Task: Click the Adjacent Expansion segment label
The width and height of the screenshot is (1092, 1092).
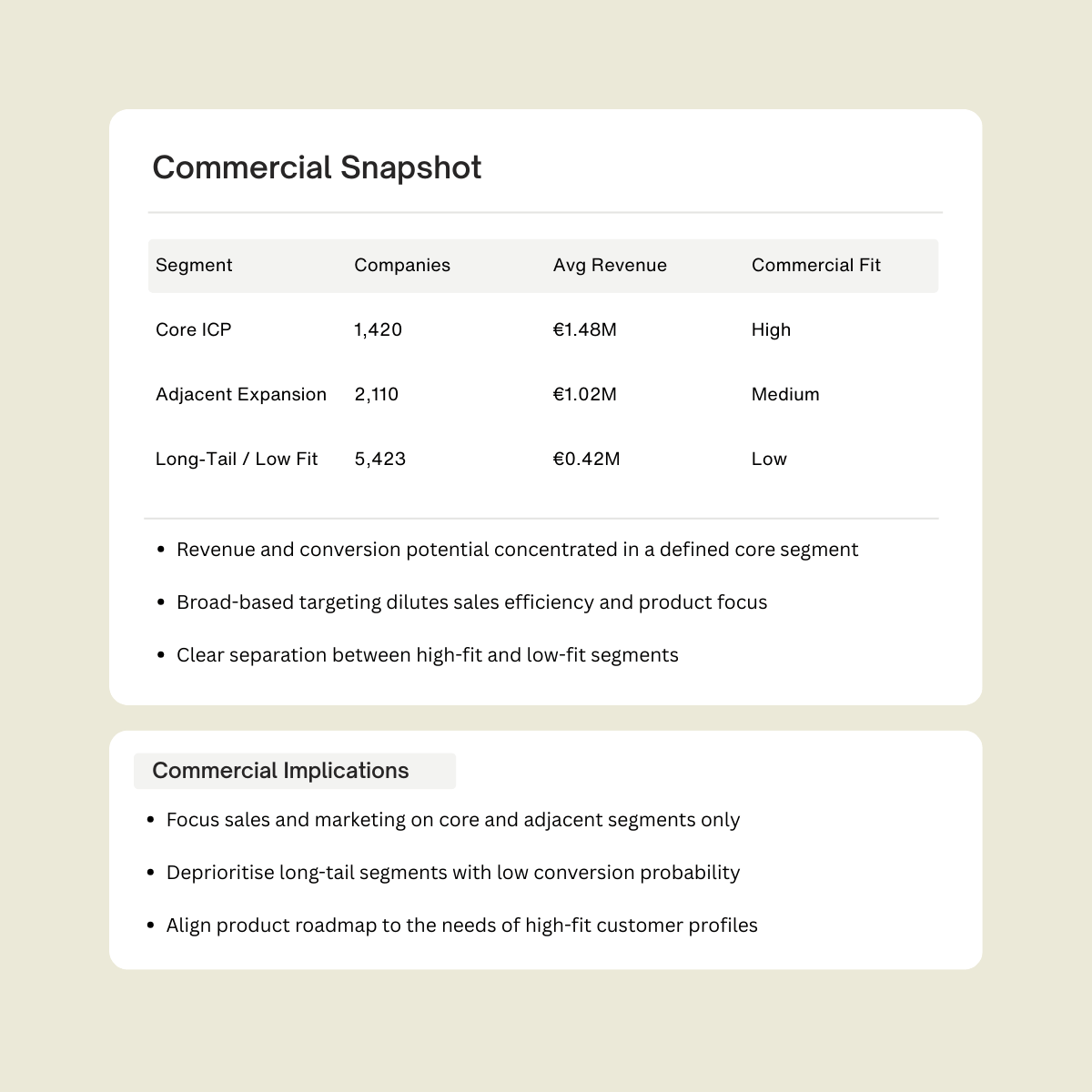Action: pos(241,394)
